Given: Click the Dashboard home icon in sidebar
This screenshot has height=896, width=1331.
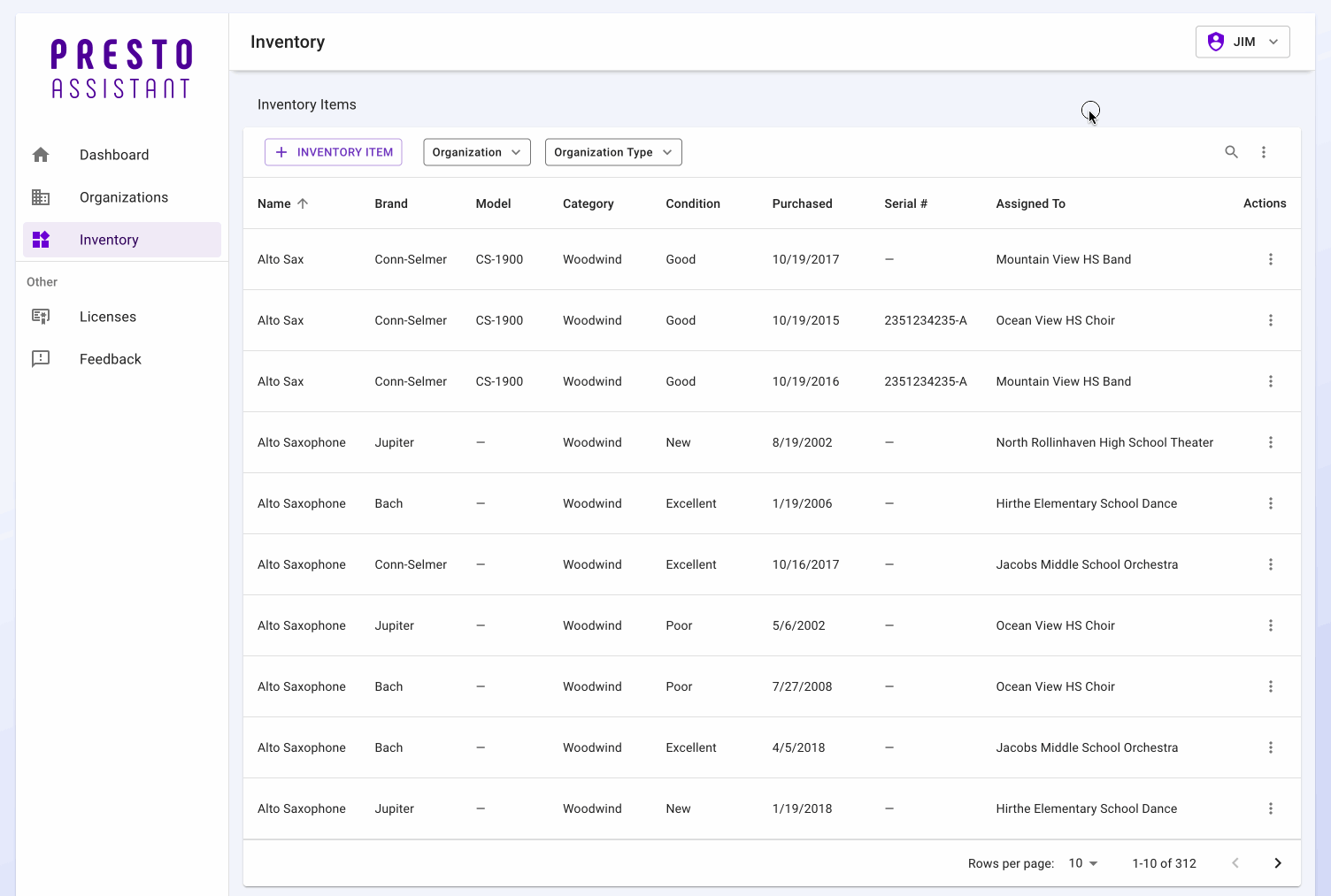Looking at the screenshot, I should [x=41, y=155].
